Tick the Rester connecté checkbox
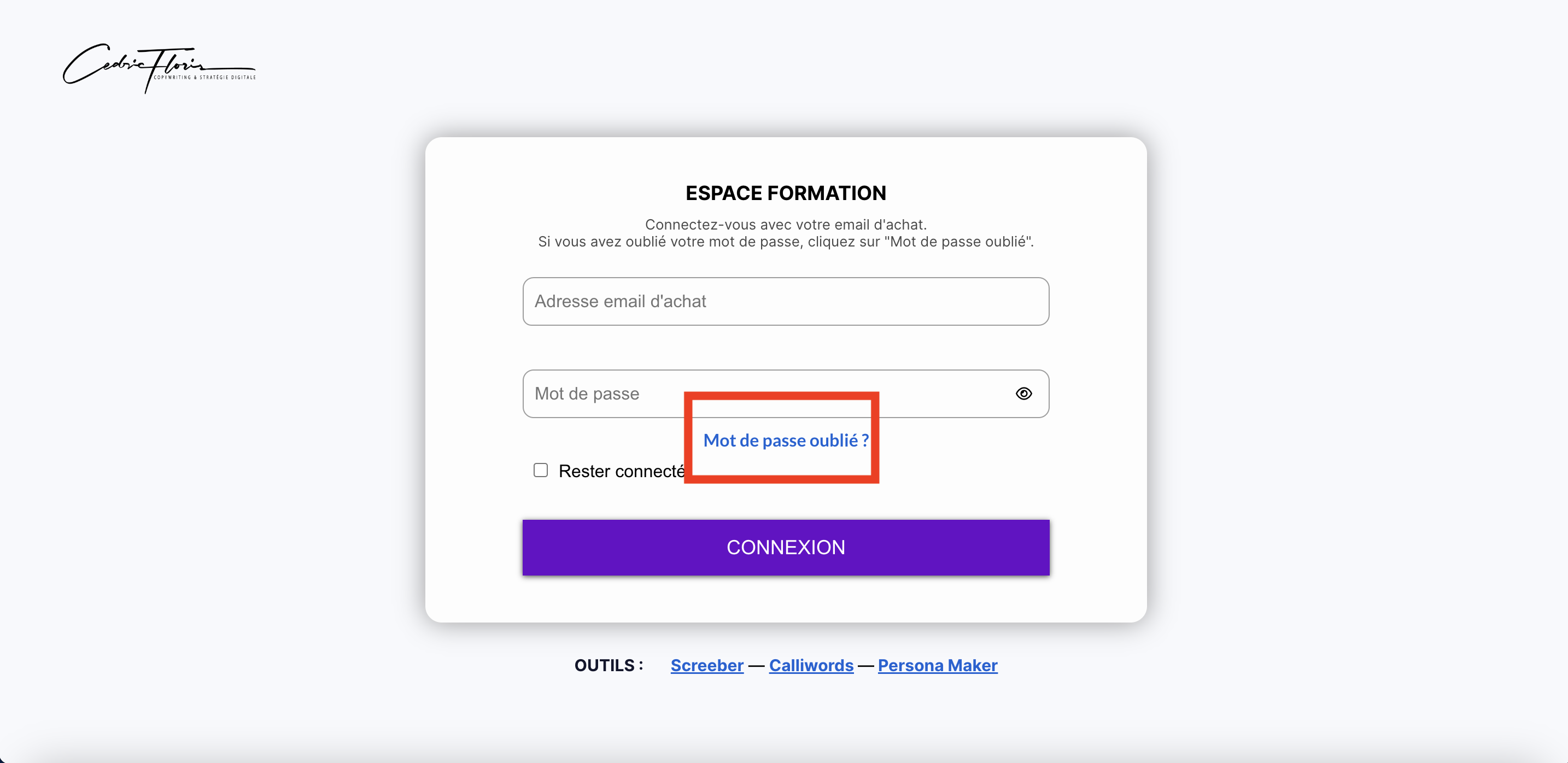 click(x=541, y=471)
